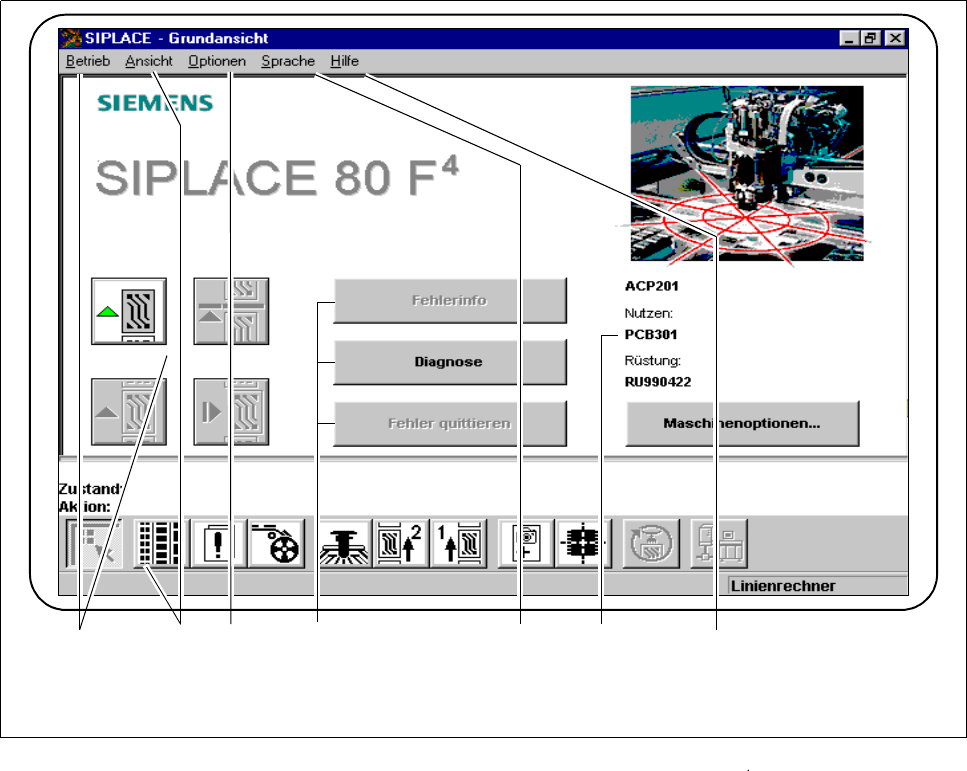Restore the SIPLACE window size
This screenshot has width=967, height=771.
click(x=870, y=38)
